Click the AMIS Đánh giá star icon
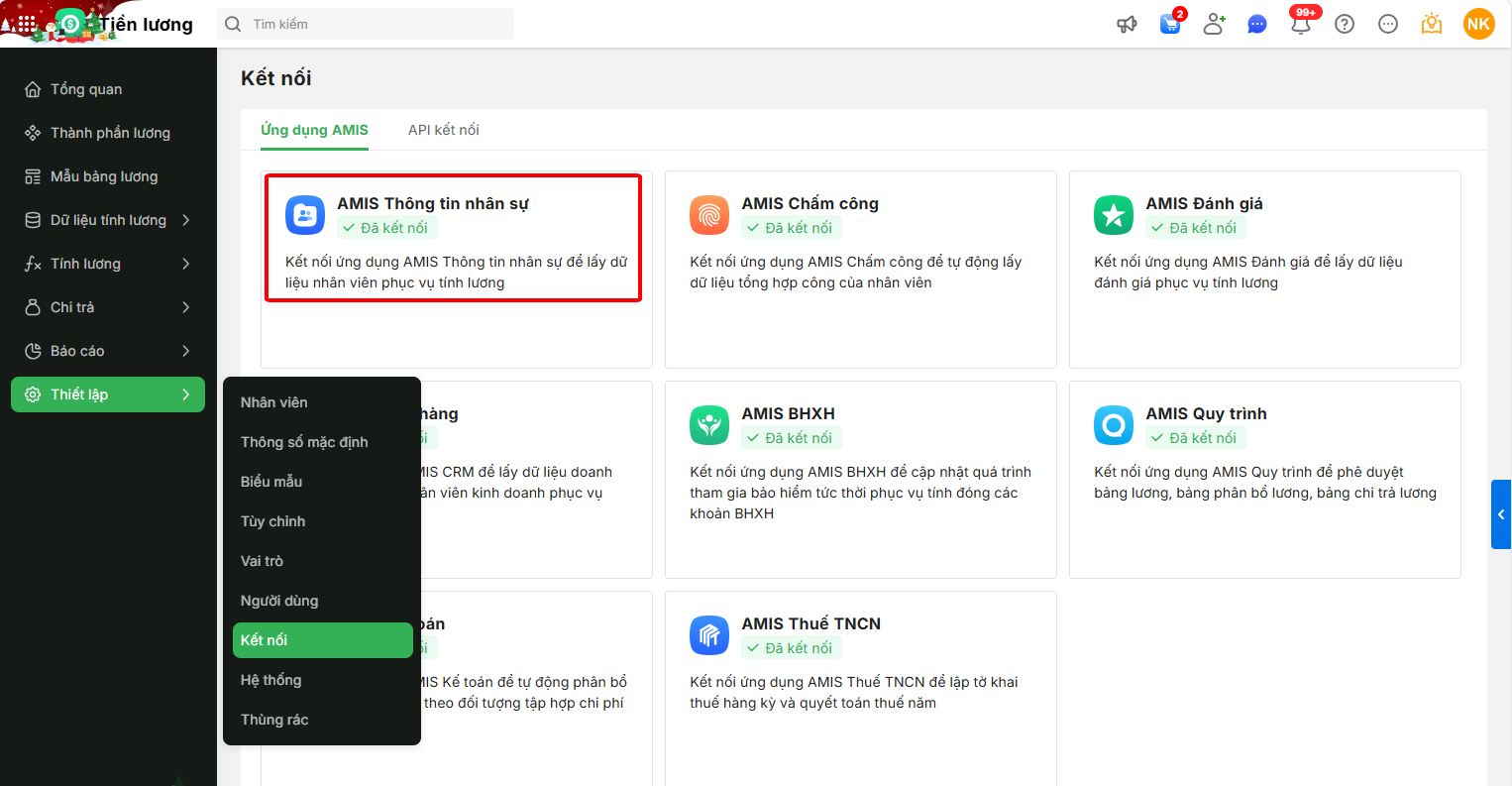1512x786 pixels. 1114,215
